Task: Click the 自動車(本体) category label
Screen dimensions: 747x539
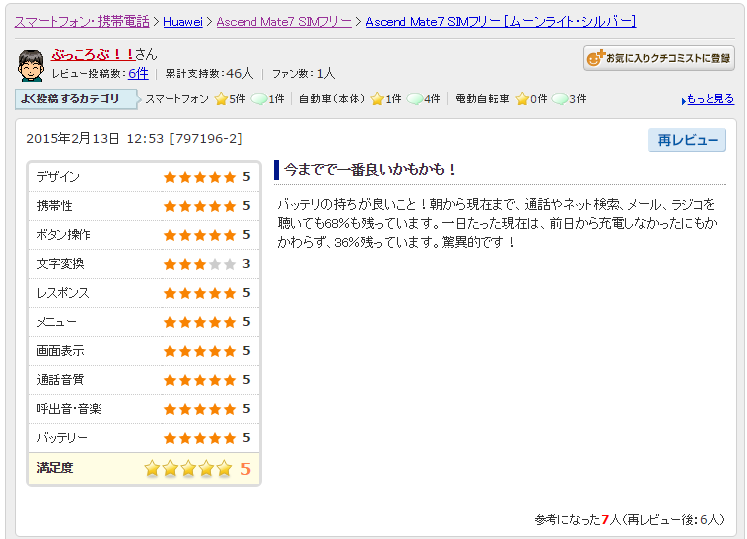Action: click(332, 99)
